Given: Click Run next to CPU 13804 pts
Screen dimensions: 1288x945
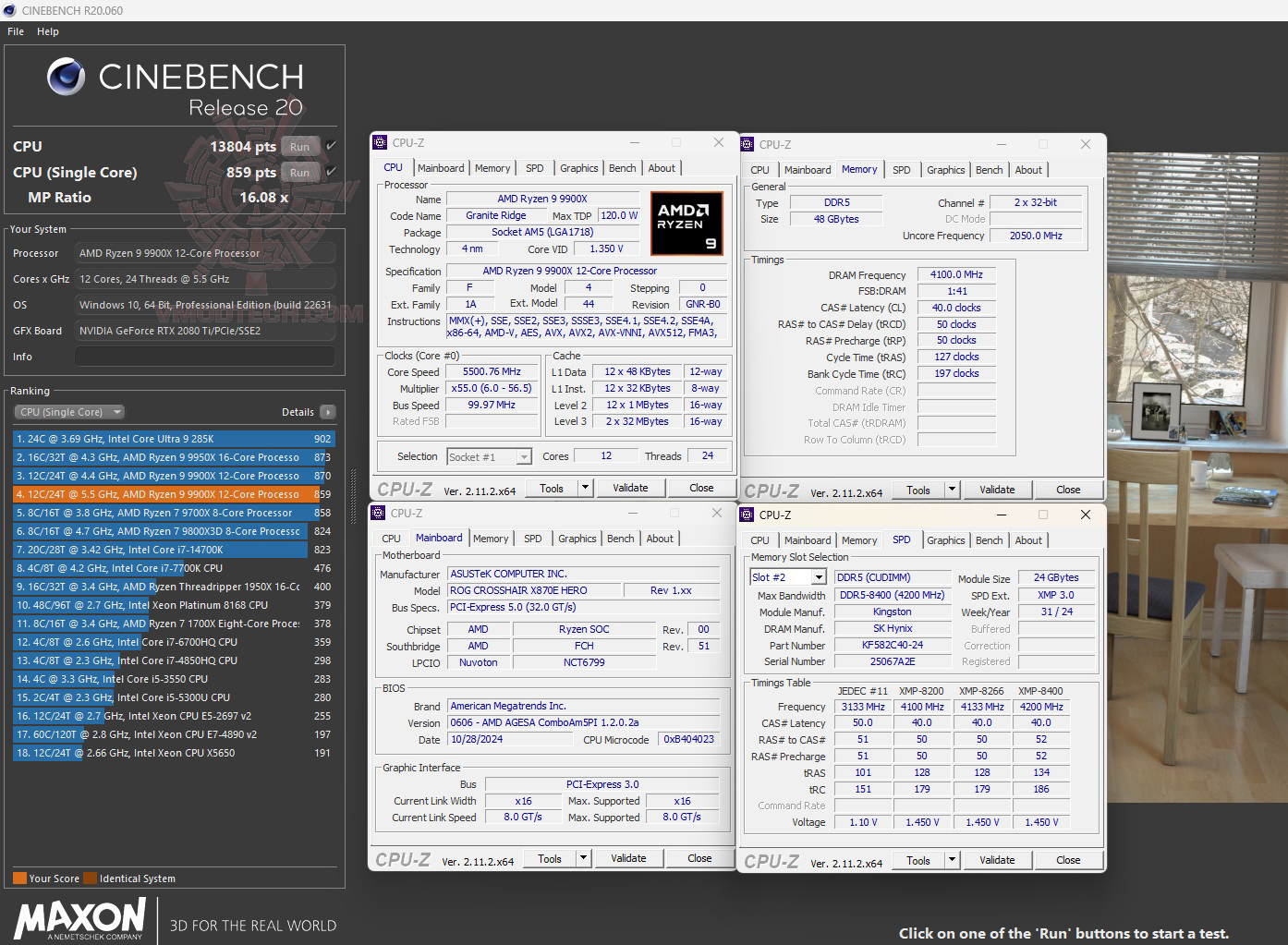Looking at the screenshot, I should click(299, 146).
